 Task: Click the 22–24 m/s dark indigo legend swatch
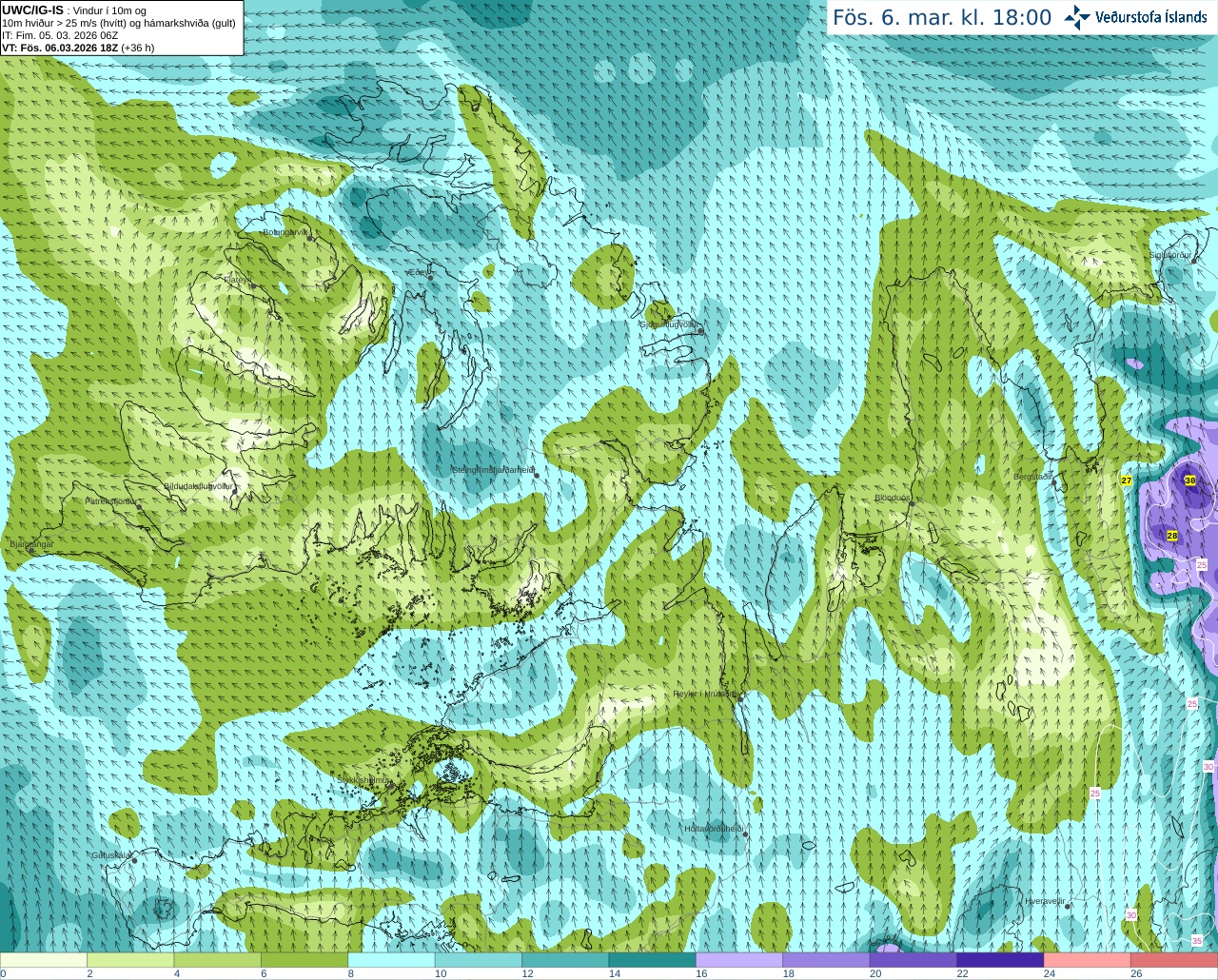1000,960
